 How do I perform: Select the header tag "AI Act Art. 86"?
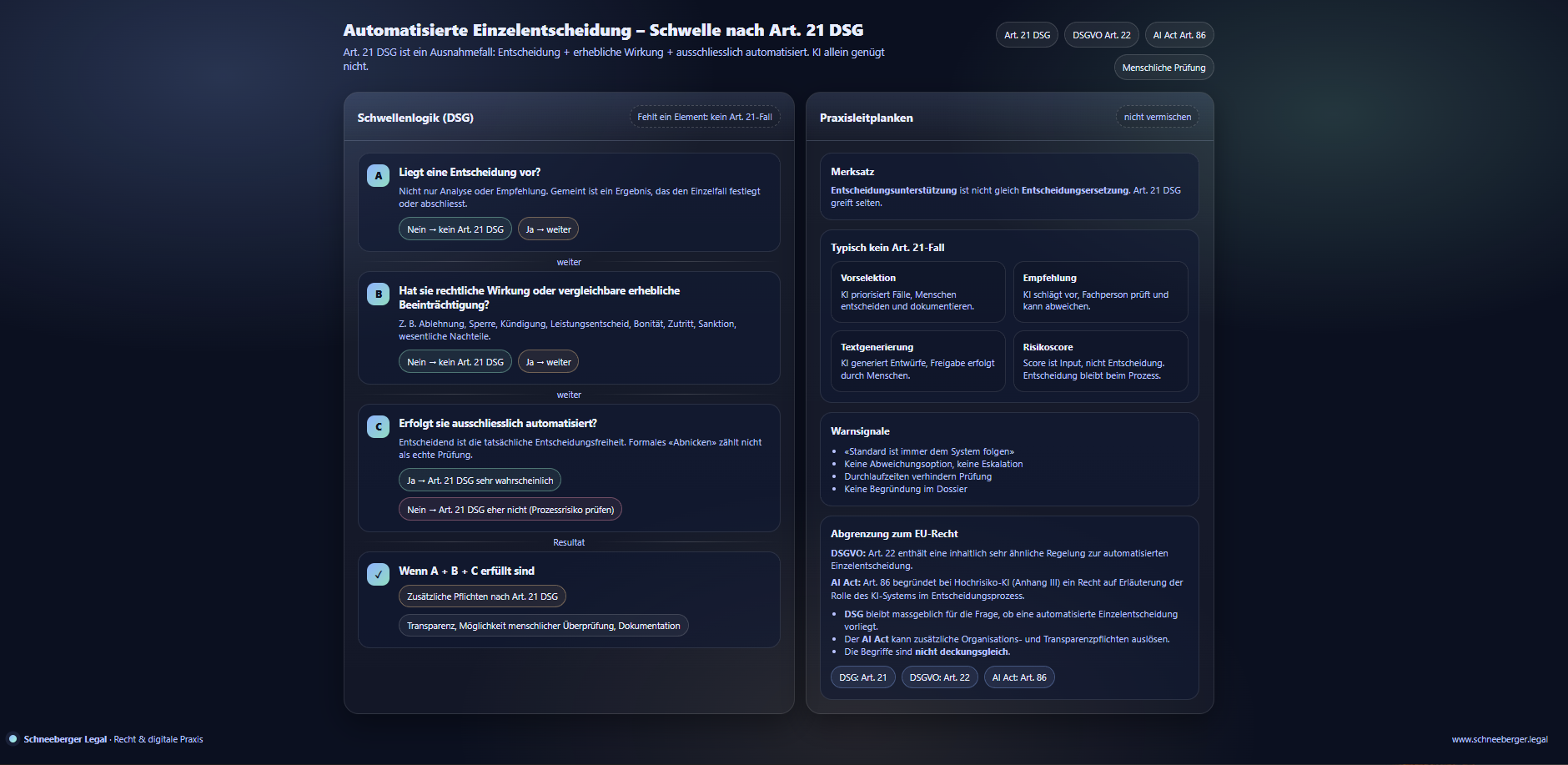(x=1179, y=35)
